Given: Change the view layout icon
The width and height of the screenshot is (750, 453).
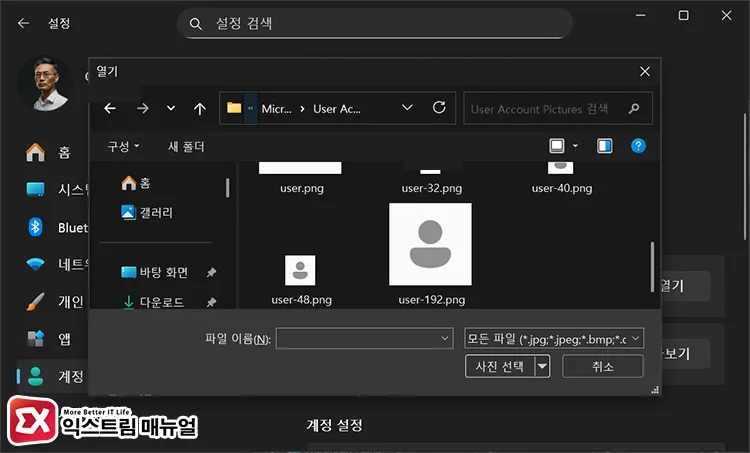Looking at the screenshot, I should (557, 145).
